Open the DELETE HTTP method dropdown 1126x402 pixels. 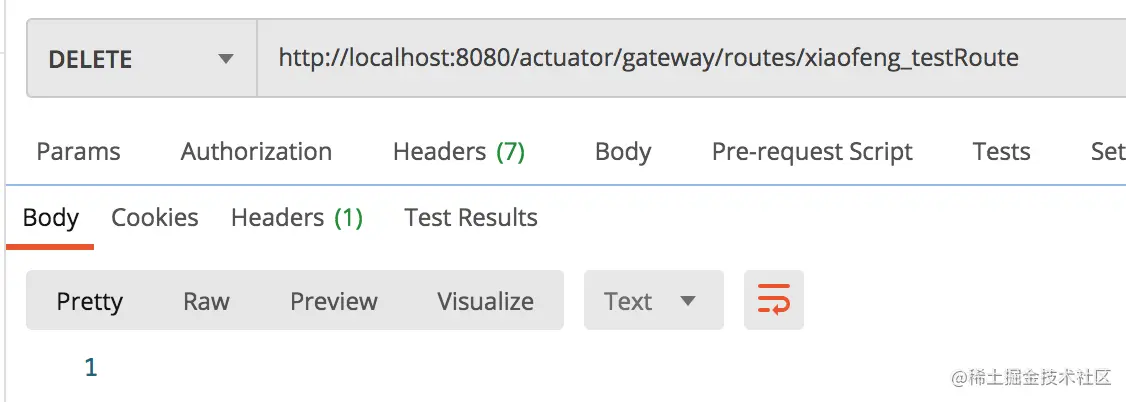point(141,58)
